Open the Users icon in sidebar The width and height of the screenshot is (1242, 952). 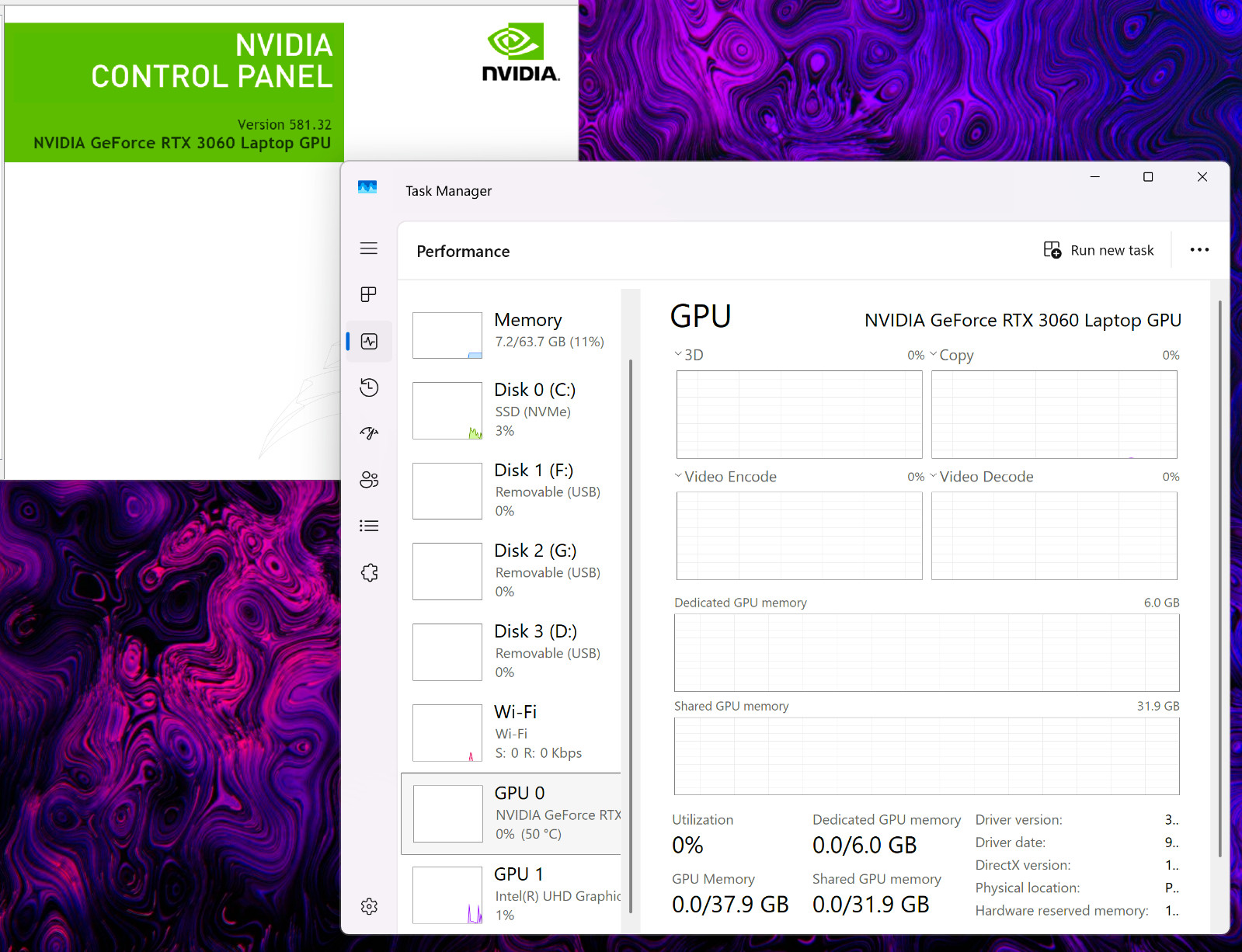pos(369,480)
